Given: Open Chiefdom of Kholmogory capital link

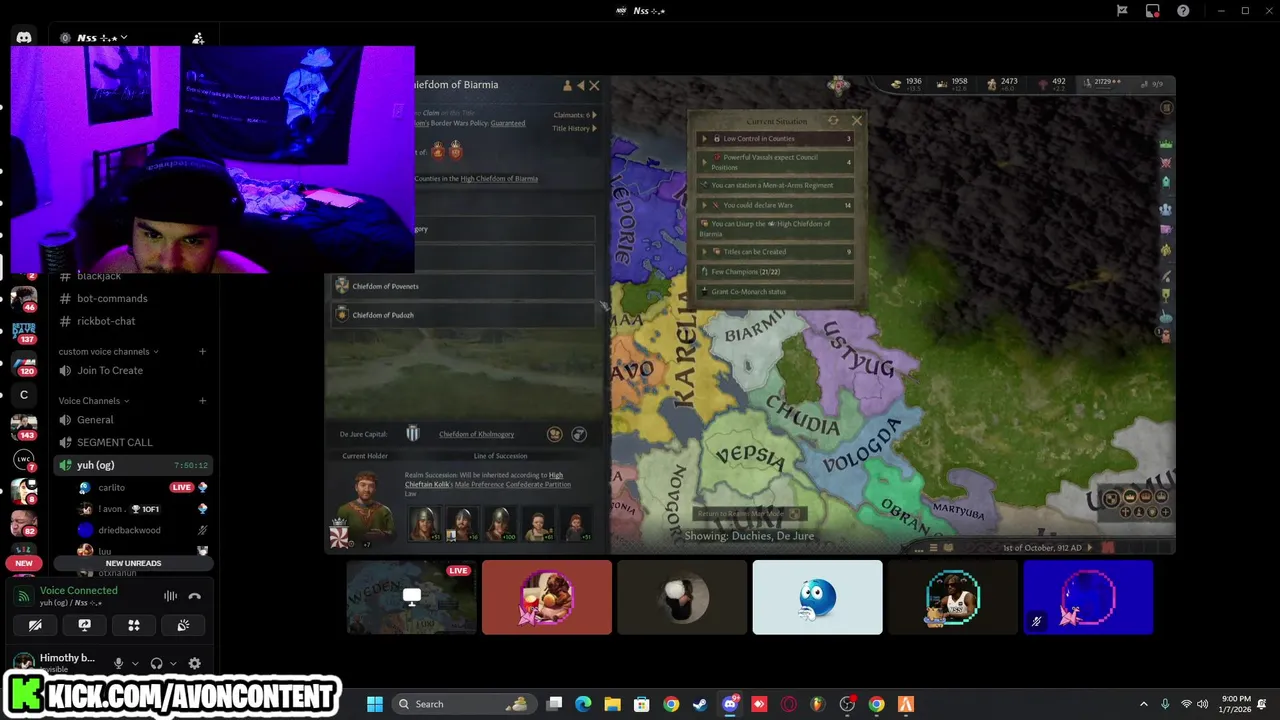Looking at the screenshot, I should click(476, 434).
